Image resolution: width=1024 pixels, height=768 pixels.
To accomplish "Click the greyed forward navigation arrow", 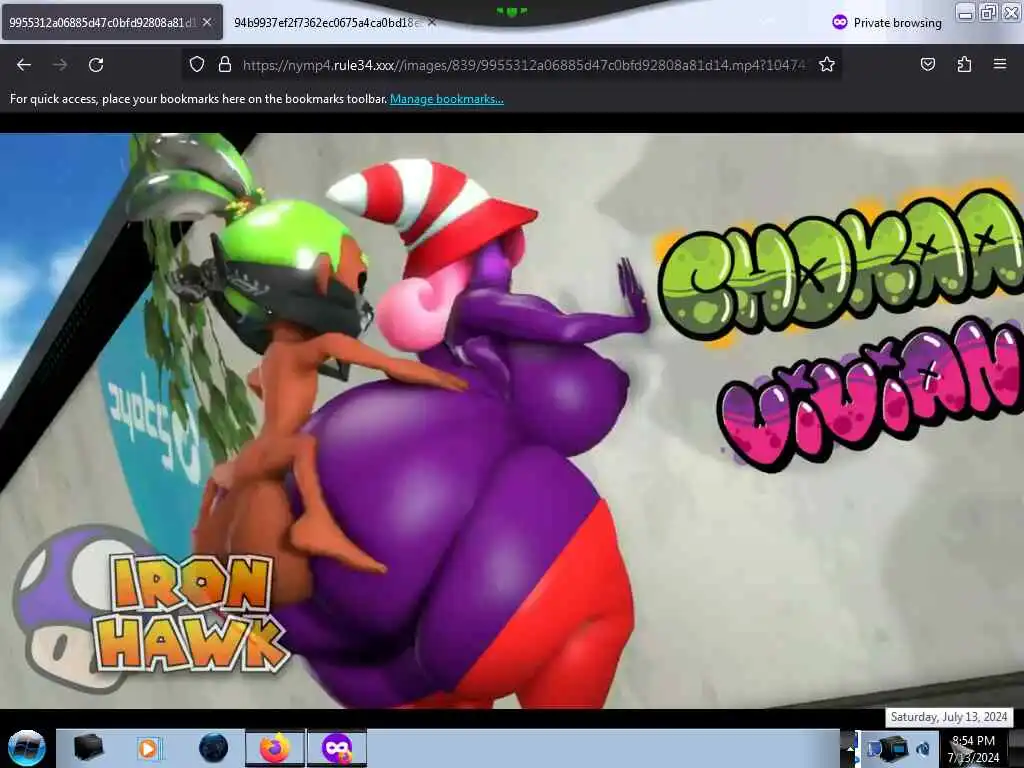I will click(59, 65).
